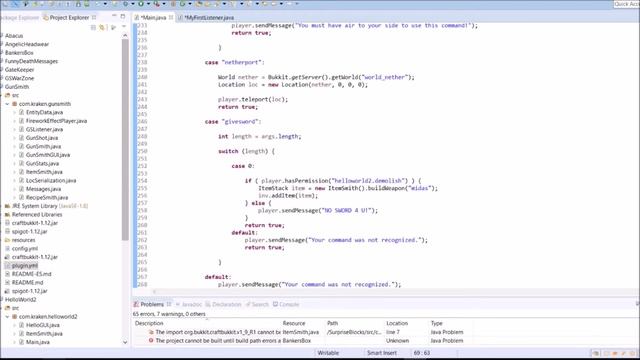
Task: Open the Run configurations dropdown arrow
Action: 148,4
